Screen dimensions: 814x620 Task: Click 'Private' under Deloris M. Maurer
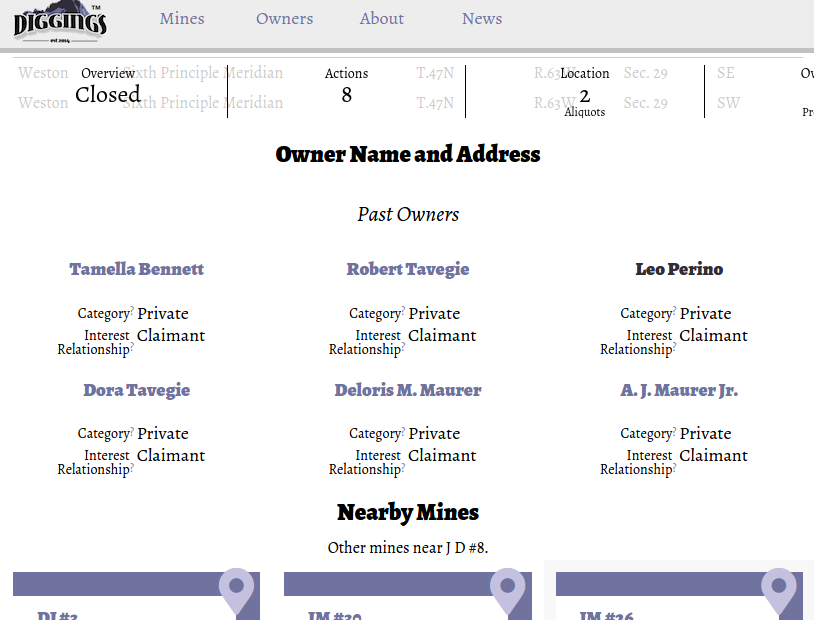(435, 434)
